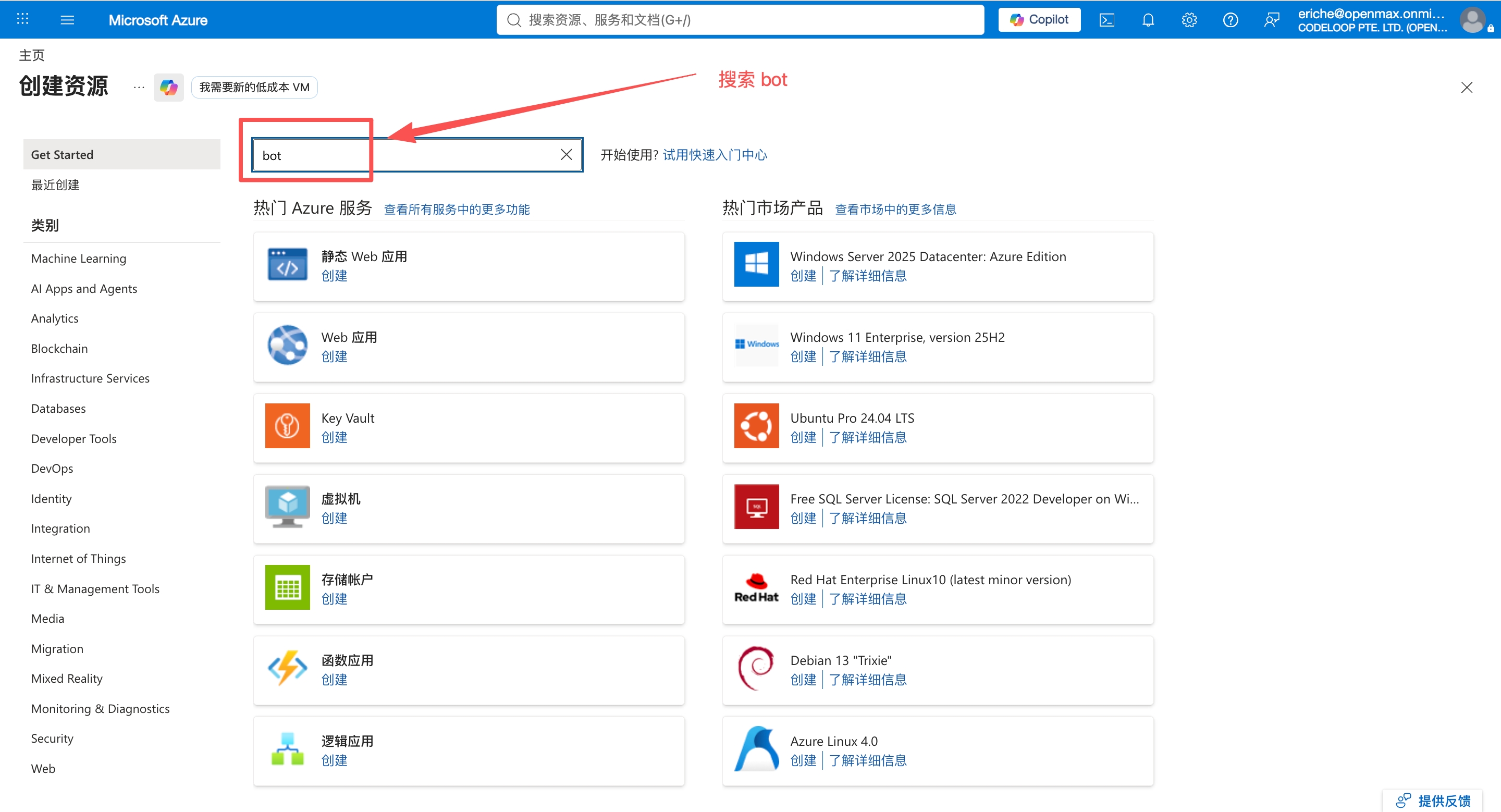Click the Copilot icon next to title

pyautogui.click(x=169, y=88)
